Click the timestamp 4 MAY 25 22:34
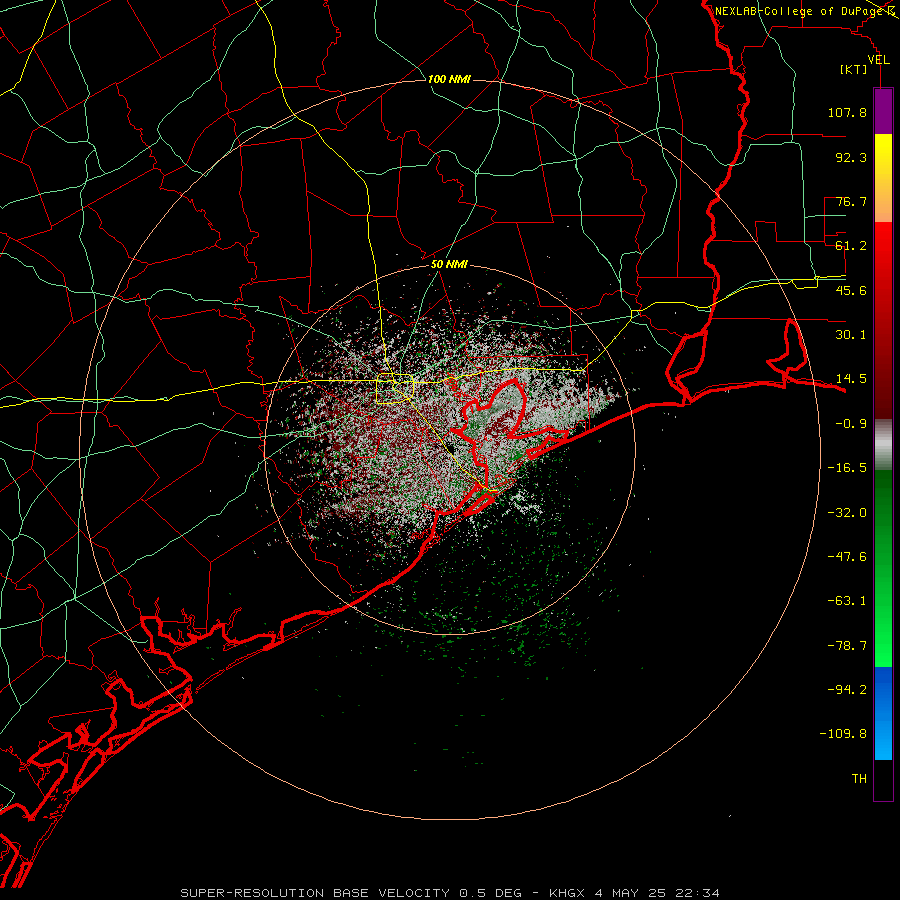 (657, 893)
